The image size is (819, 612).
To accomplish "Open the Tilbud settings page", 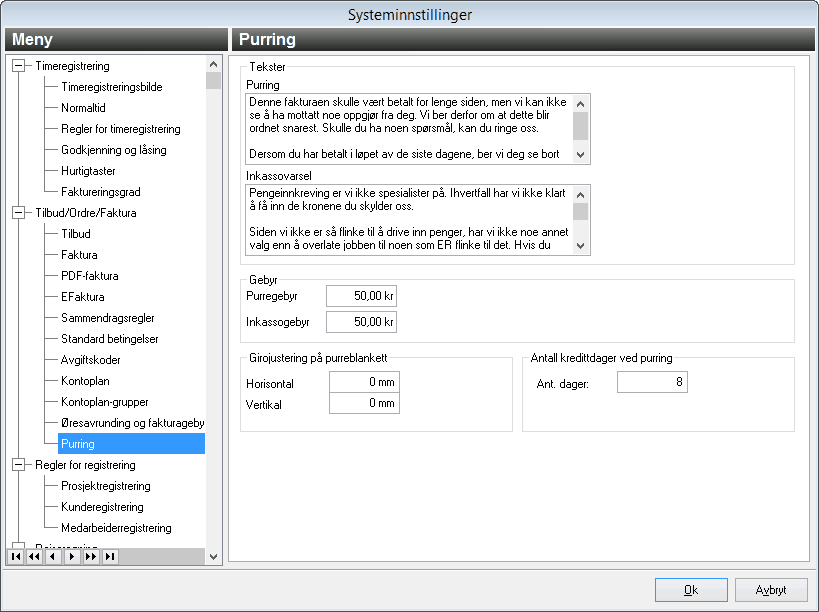I will tap(76, 234).
